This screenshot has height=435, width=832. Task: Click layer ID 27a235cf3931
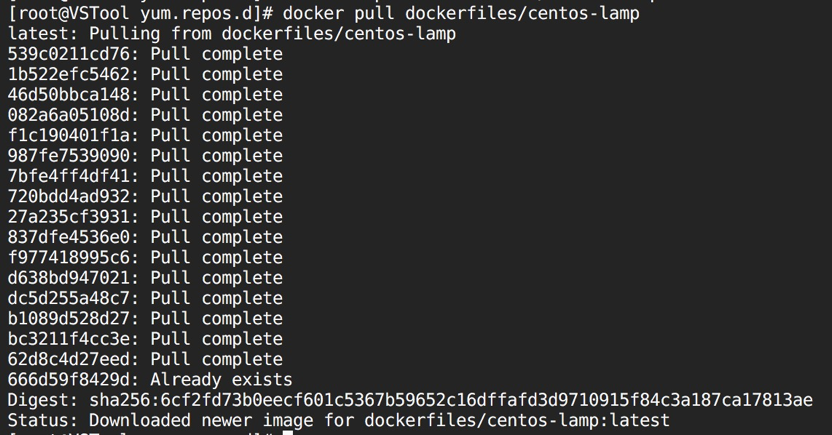click(68, 216)
